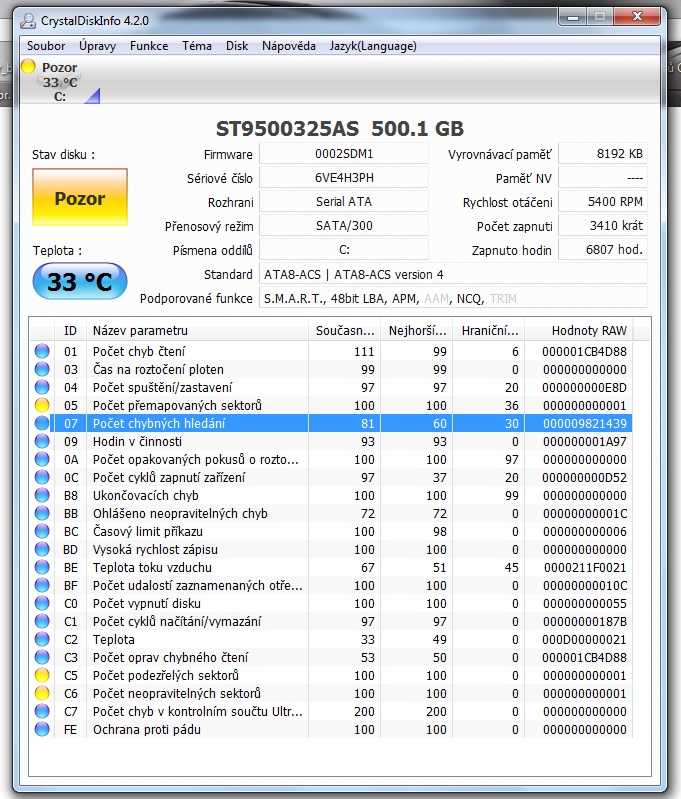Open the Nápověda menu
The image size is (681, 799).
coord(289,46)
